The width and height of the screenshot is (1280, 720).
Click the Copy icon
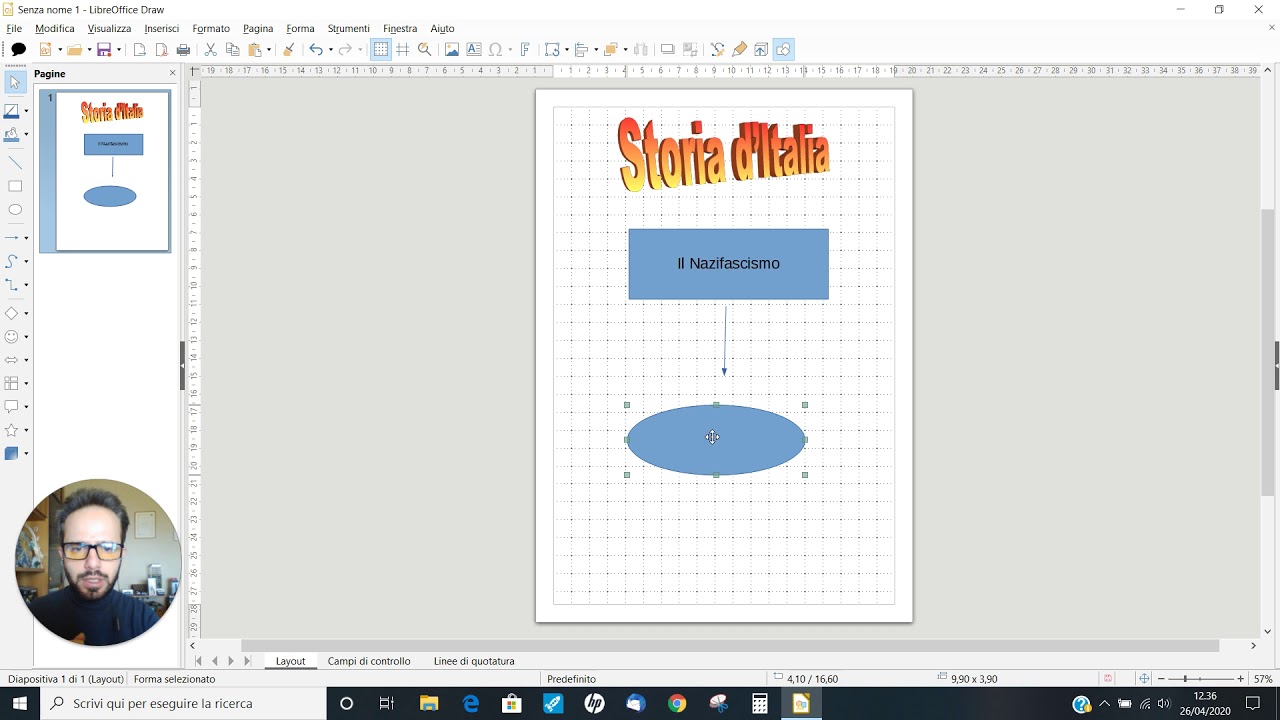tap(233, 49)
